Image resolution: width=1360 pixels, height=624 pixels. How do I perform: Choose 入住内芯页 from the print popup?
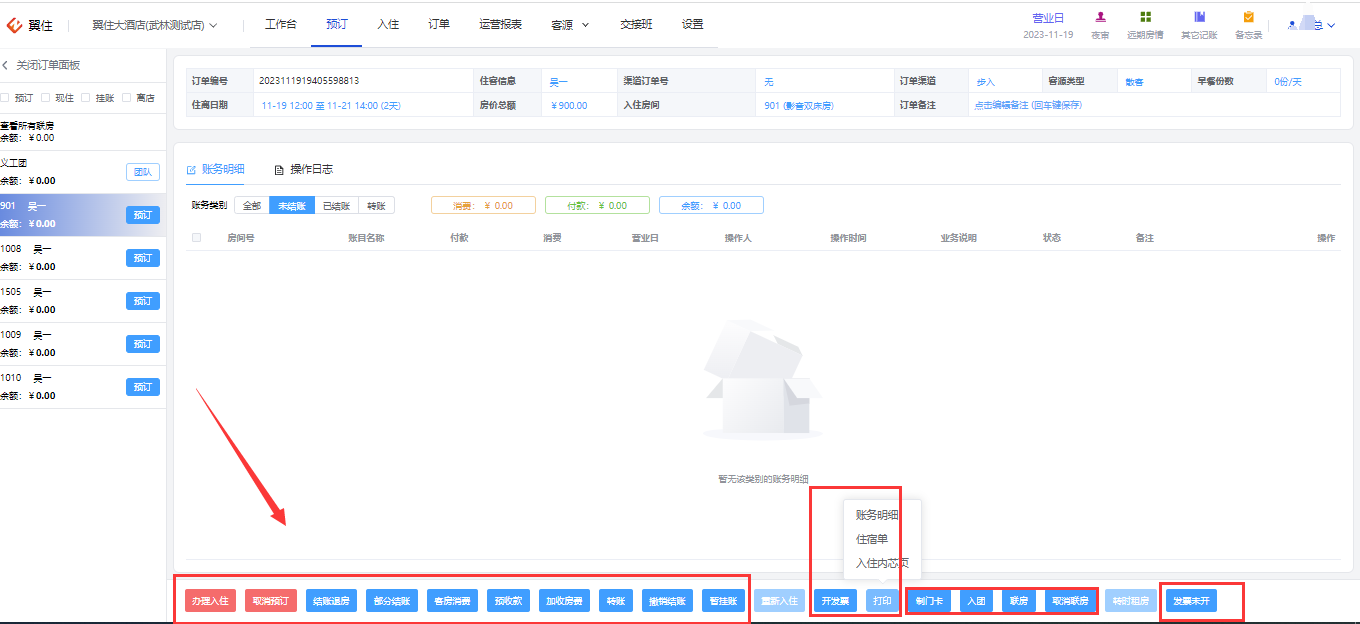[882, 563]
